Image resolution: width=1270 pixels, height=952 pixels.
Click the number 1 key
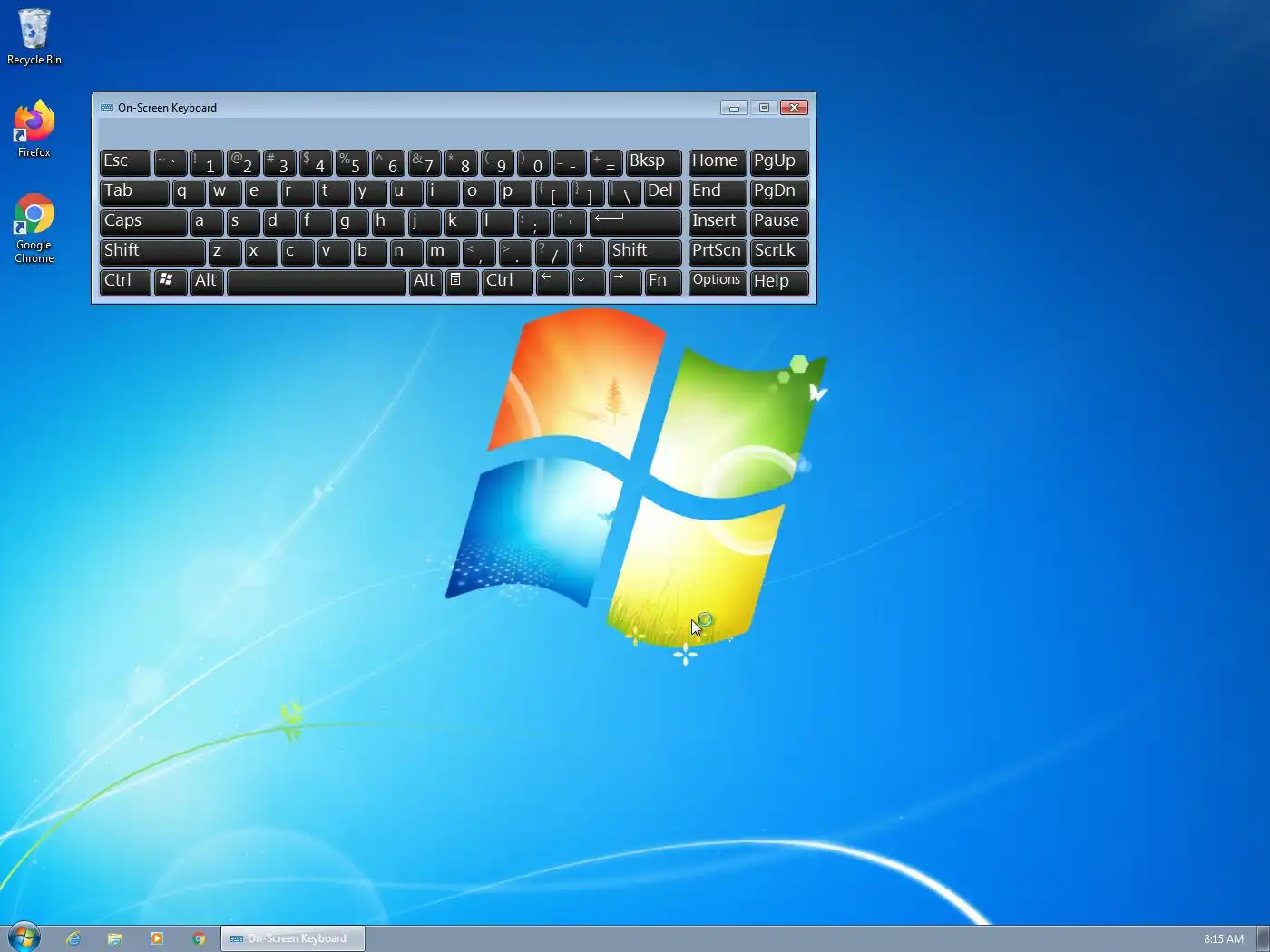pos(207,162)
